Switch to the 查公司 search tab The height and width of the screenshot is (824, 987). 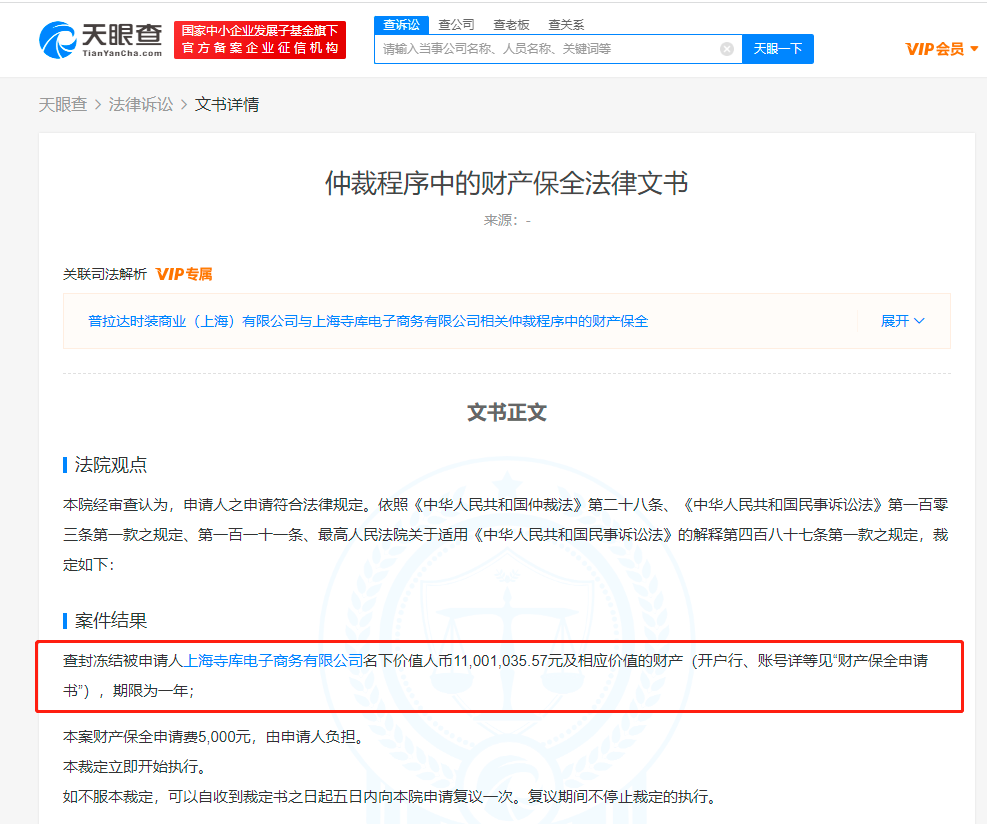point(456,25)
